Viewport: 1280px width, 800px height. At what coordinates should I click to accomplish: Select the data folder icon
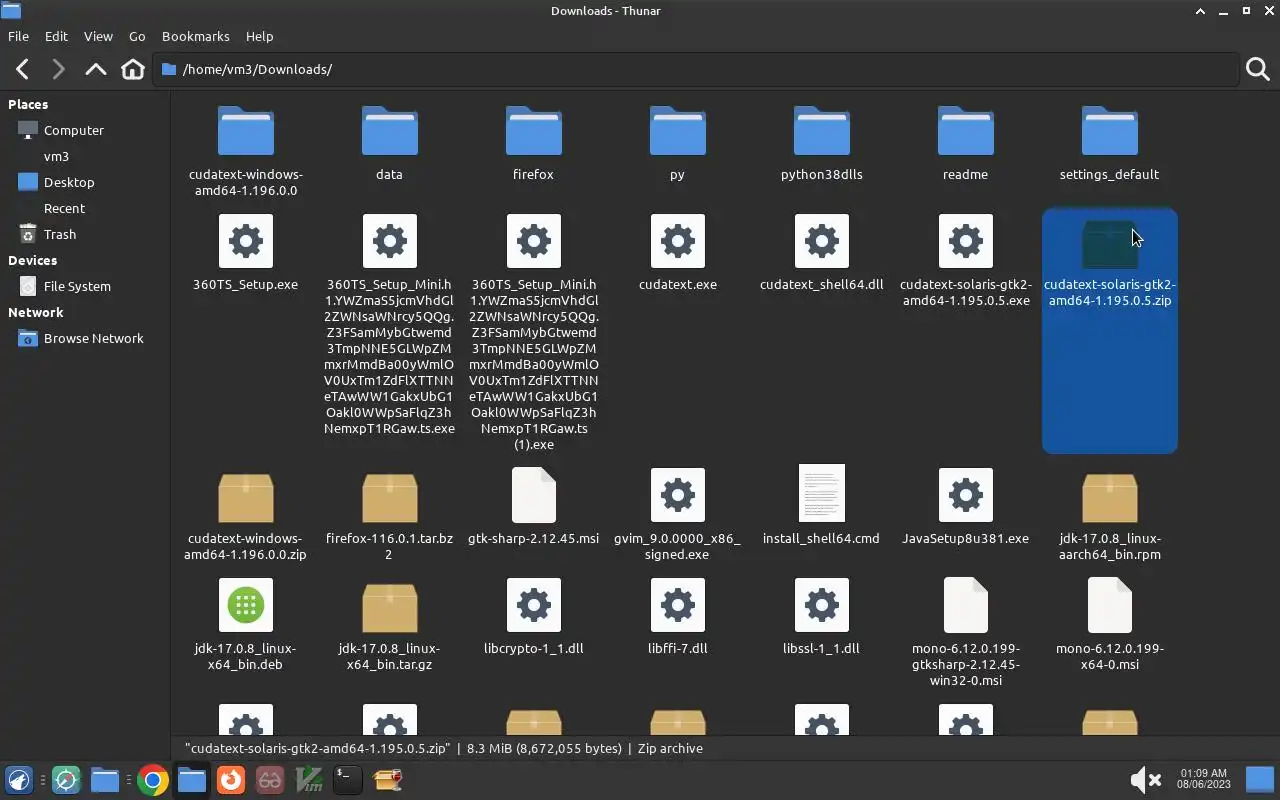point(389,131)
